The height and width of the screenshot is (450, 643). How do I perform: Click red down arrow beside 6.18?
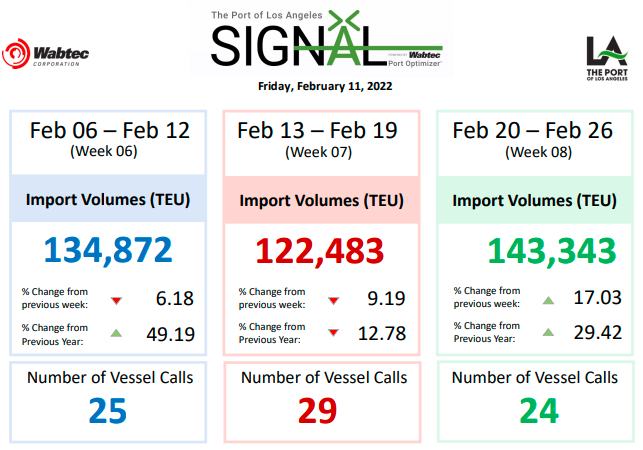pyautogui.click(x=116, y=300)
